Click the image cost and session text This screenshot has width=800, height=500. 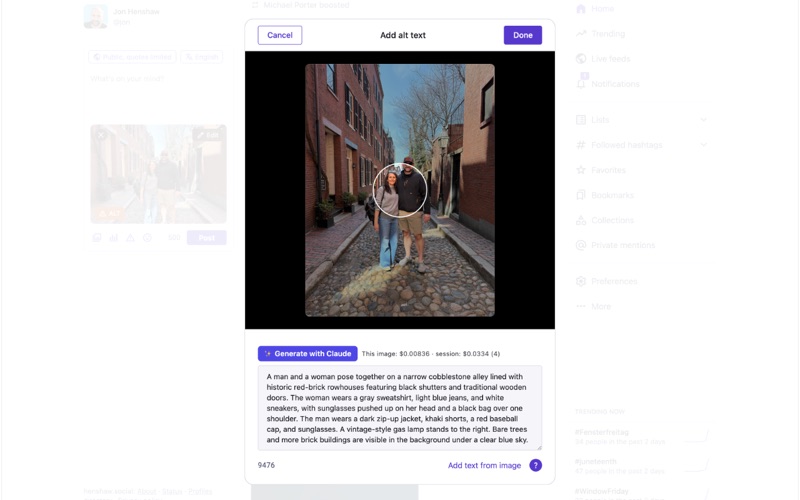[431, 354]
